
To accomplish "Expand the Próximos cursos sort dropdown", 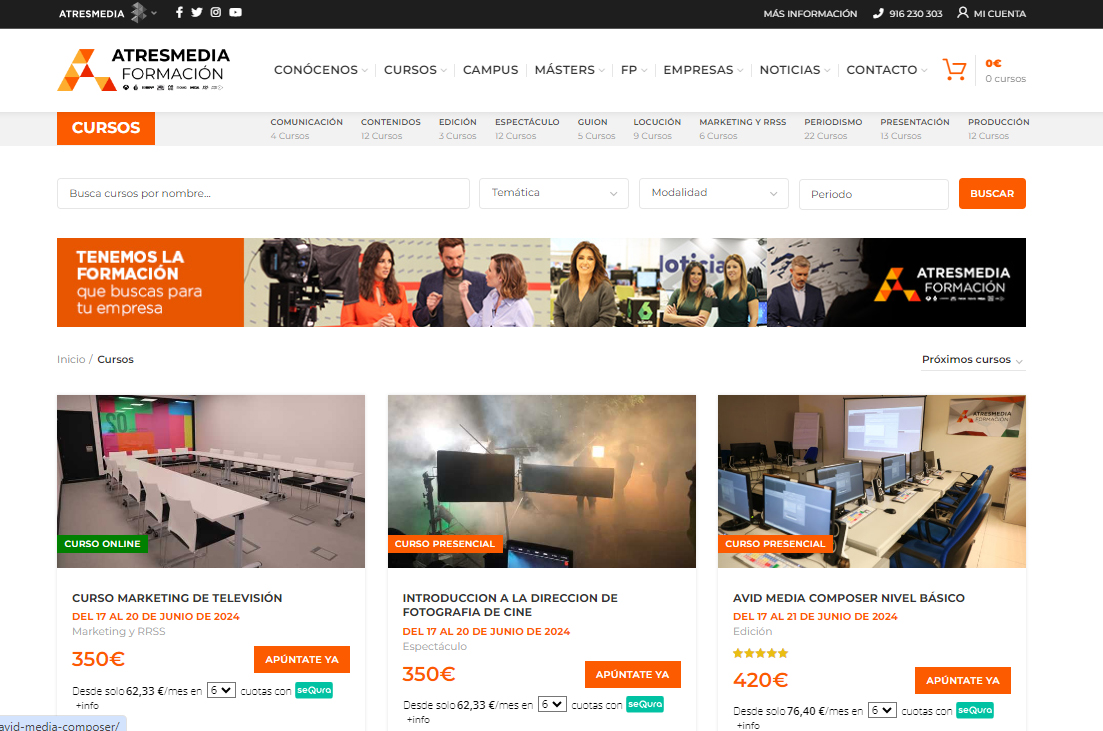I will [972, 360].
